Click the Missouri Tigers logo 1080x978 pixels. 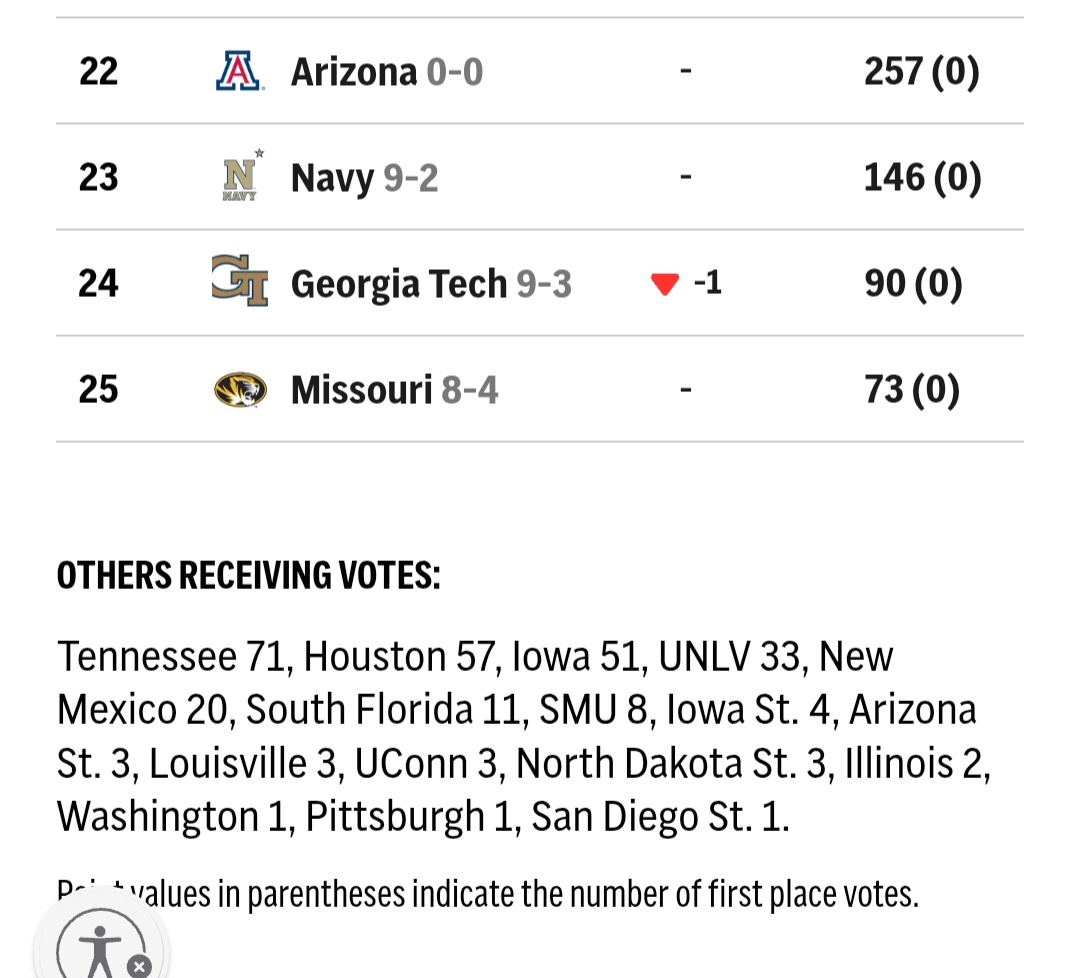click(240, 389)
